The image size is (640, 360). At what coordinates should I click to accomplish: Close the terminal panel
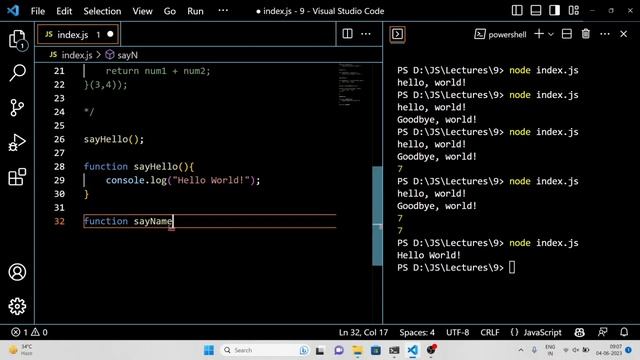tap(623, 34)
